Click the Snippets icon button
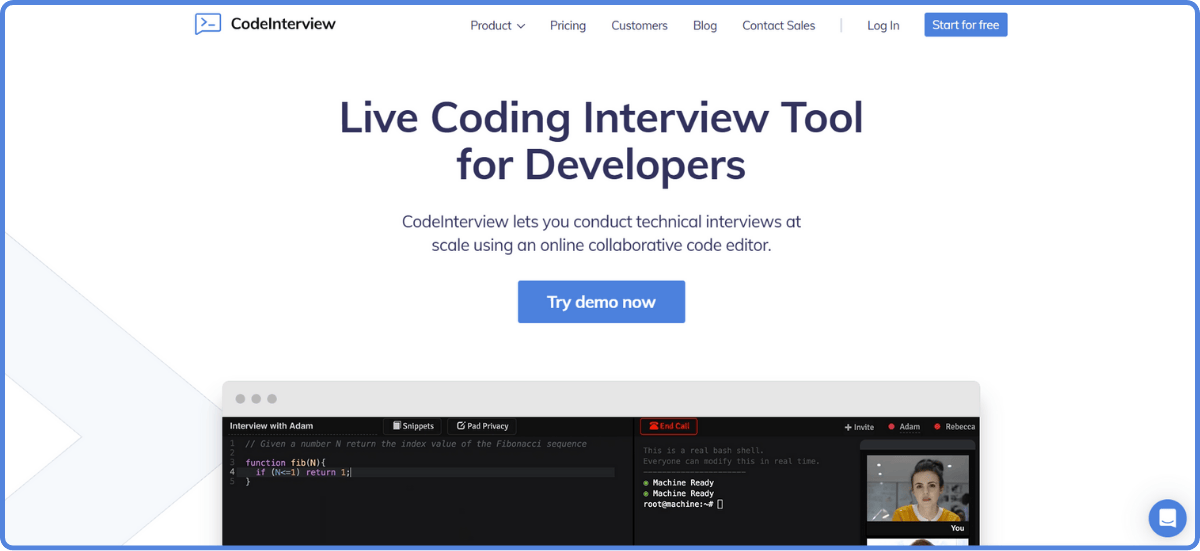This screenshot has width=1200, height=551. [397, 426]
